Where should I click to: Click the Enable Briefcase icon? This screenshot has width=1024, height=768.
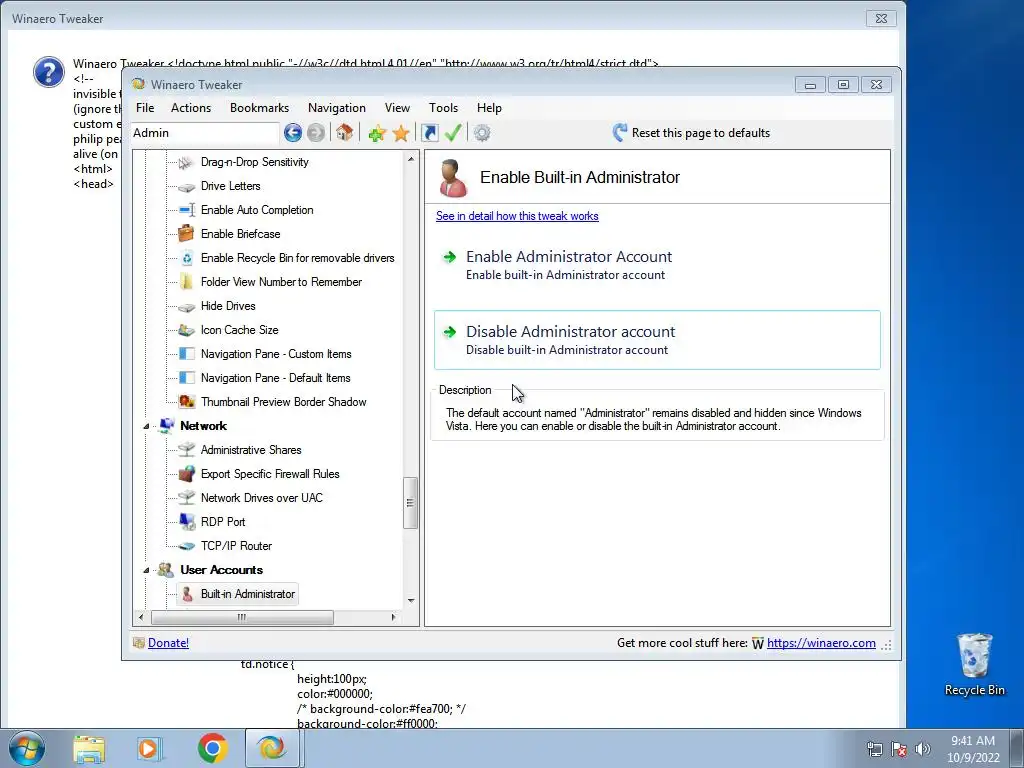point(186,233)
